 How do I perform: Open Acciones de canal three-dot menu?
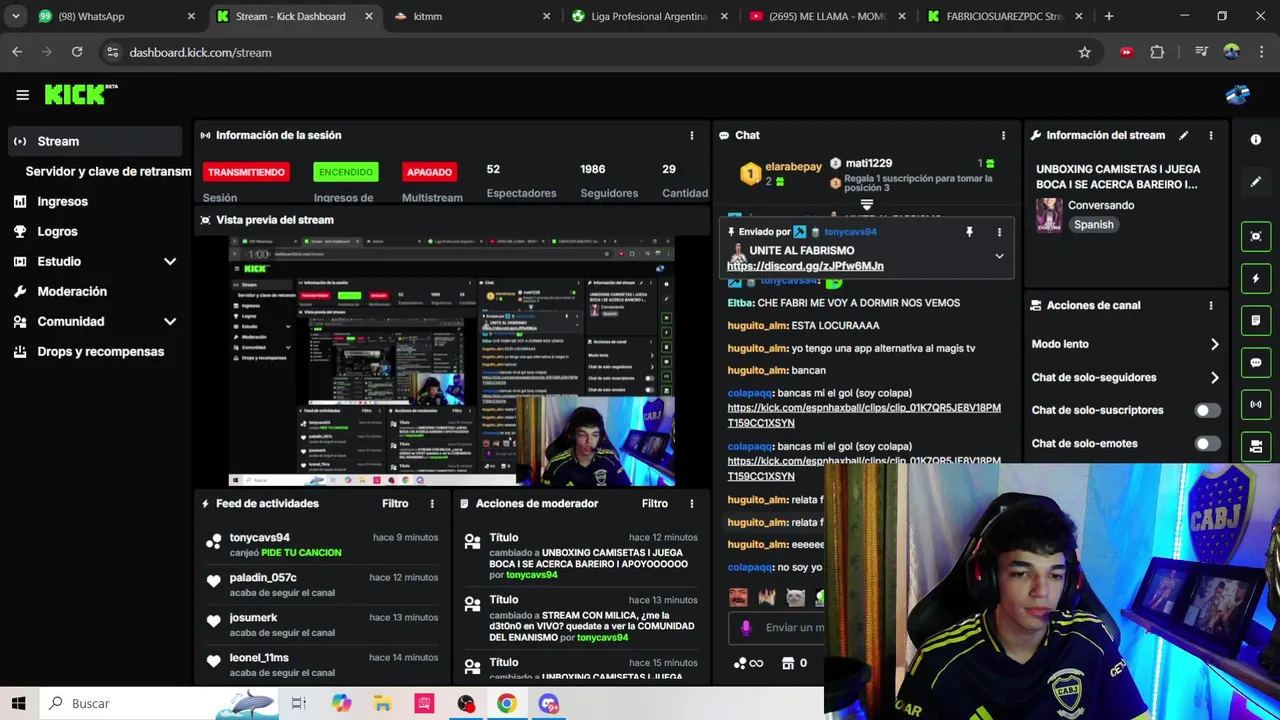1211,305
